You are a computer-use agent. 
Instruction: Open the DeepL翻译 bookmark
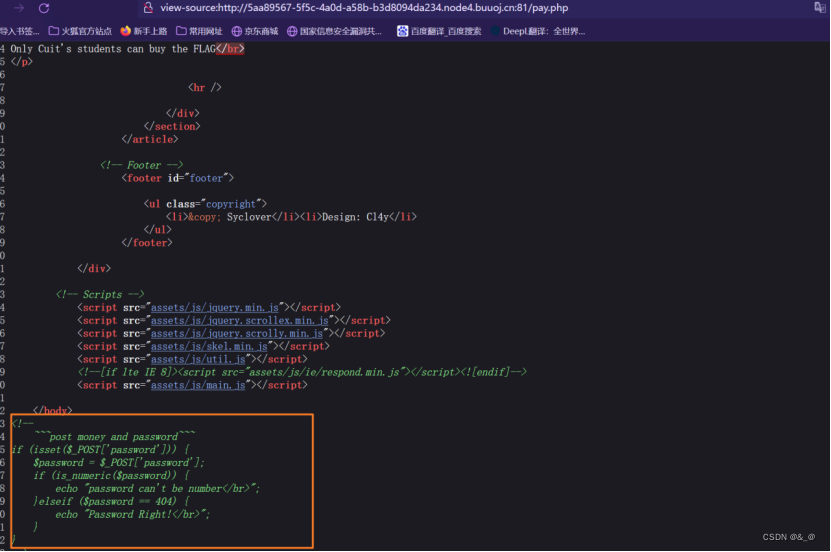pyautogui.click(x=538, y=31)
